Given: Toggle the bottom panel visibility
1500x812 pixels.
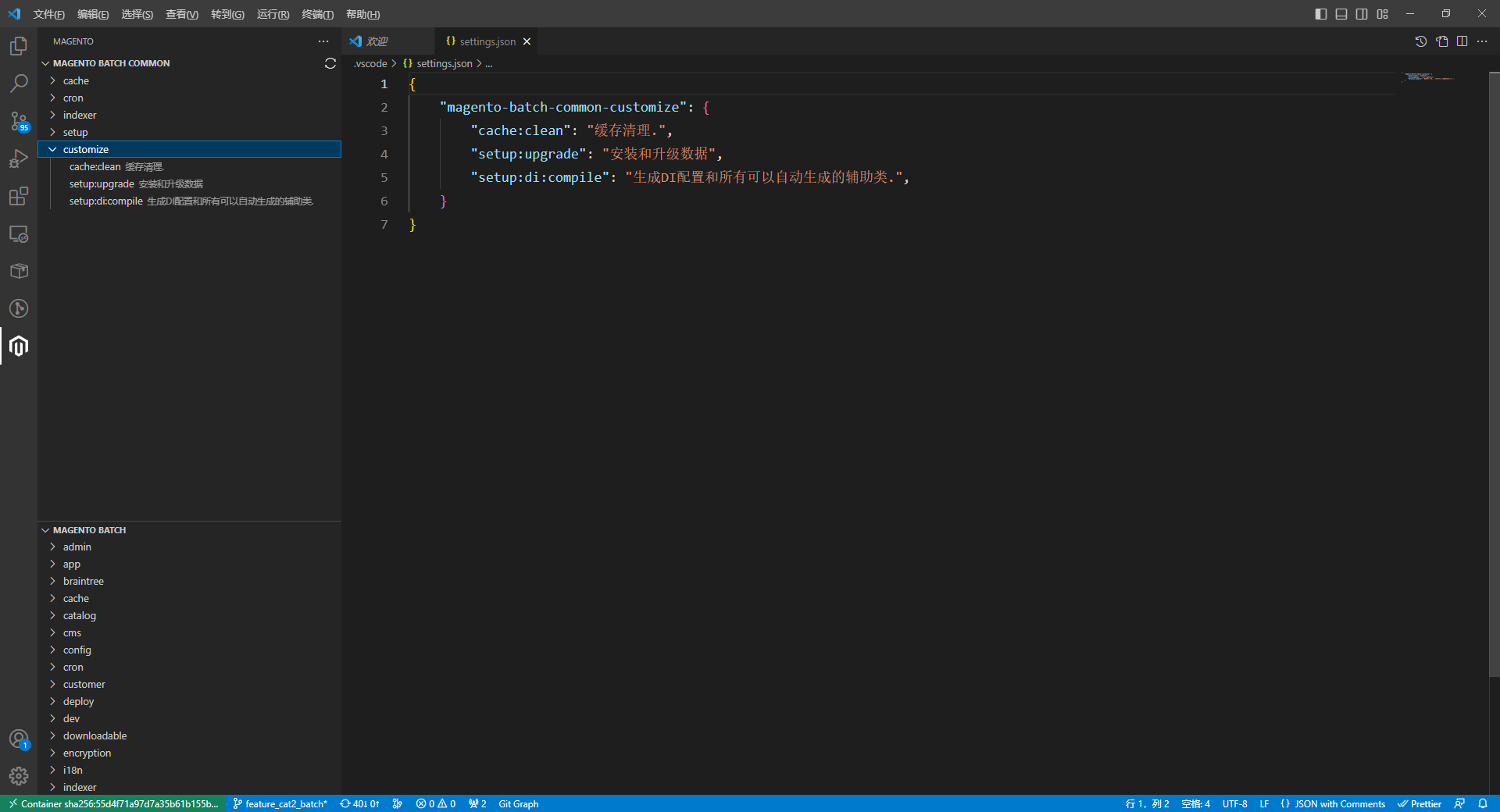Looking at the screenshot, I should (x=1341, y=14).
